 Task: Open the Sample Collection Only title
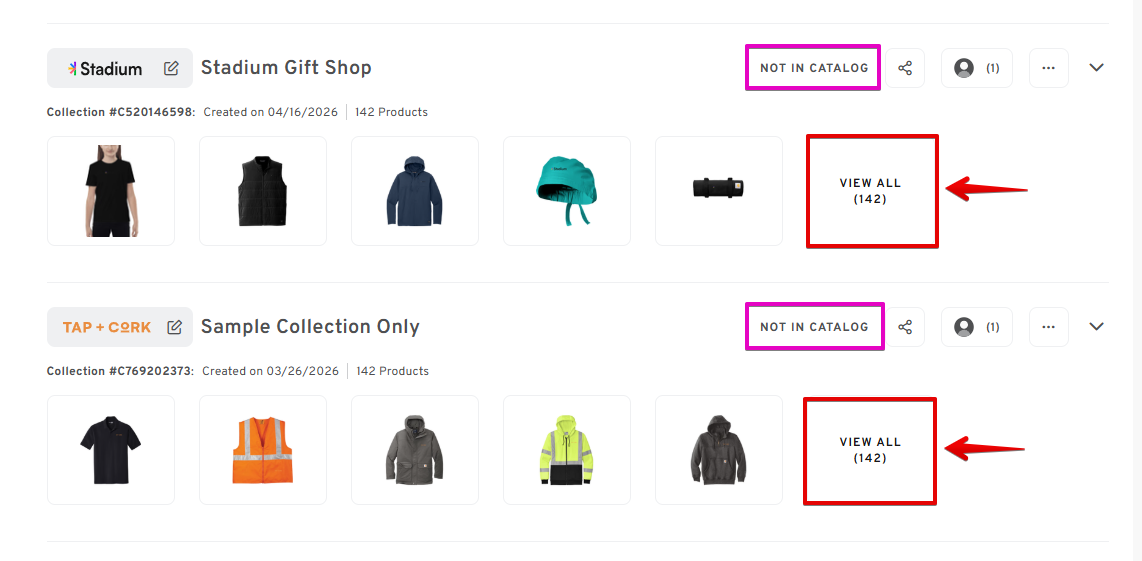(x=310, y=327)
